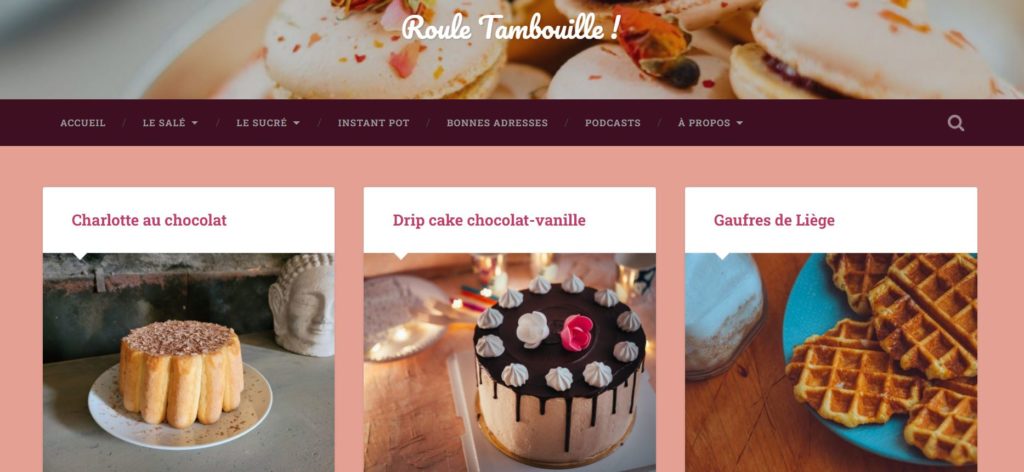Open the search magnifier icon
The image size is (1024, 472).
point(955,123)
